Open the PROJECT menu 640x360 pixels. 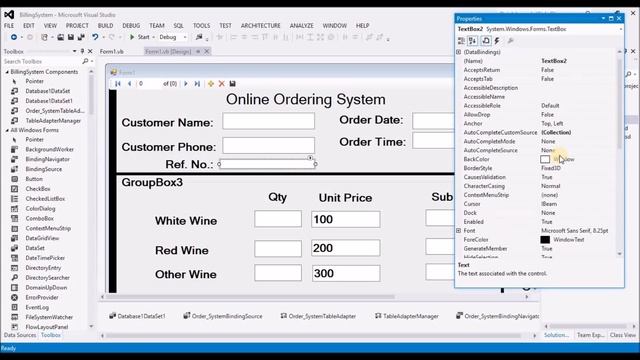tap(77, 26)
